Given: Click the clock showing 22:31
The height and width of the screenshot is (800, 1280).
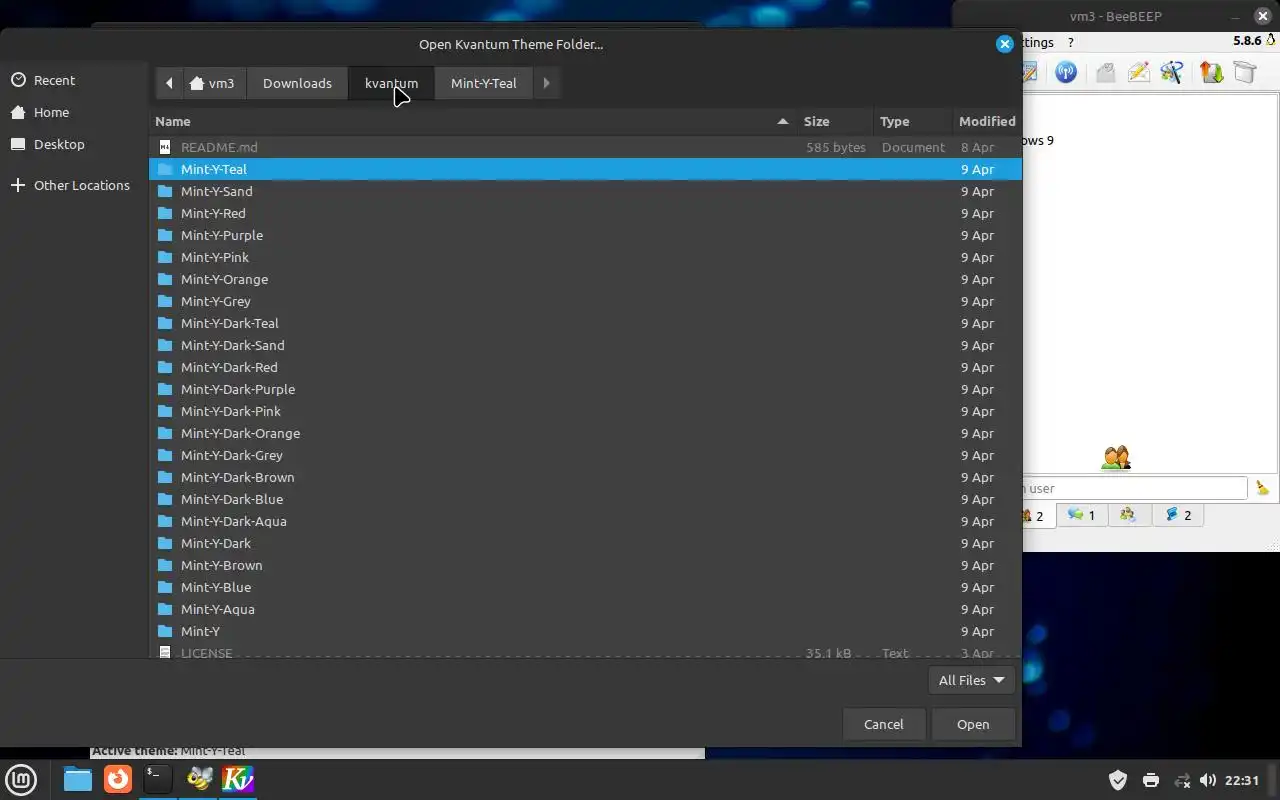Looking at the screenshot, I should pos(1242,780).
